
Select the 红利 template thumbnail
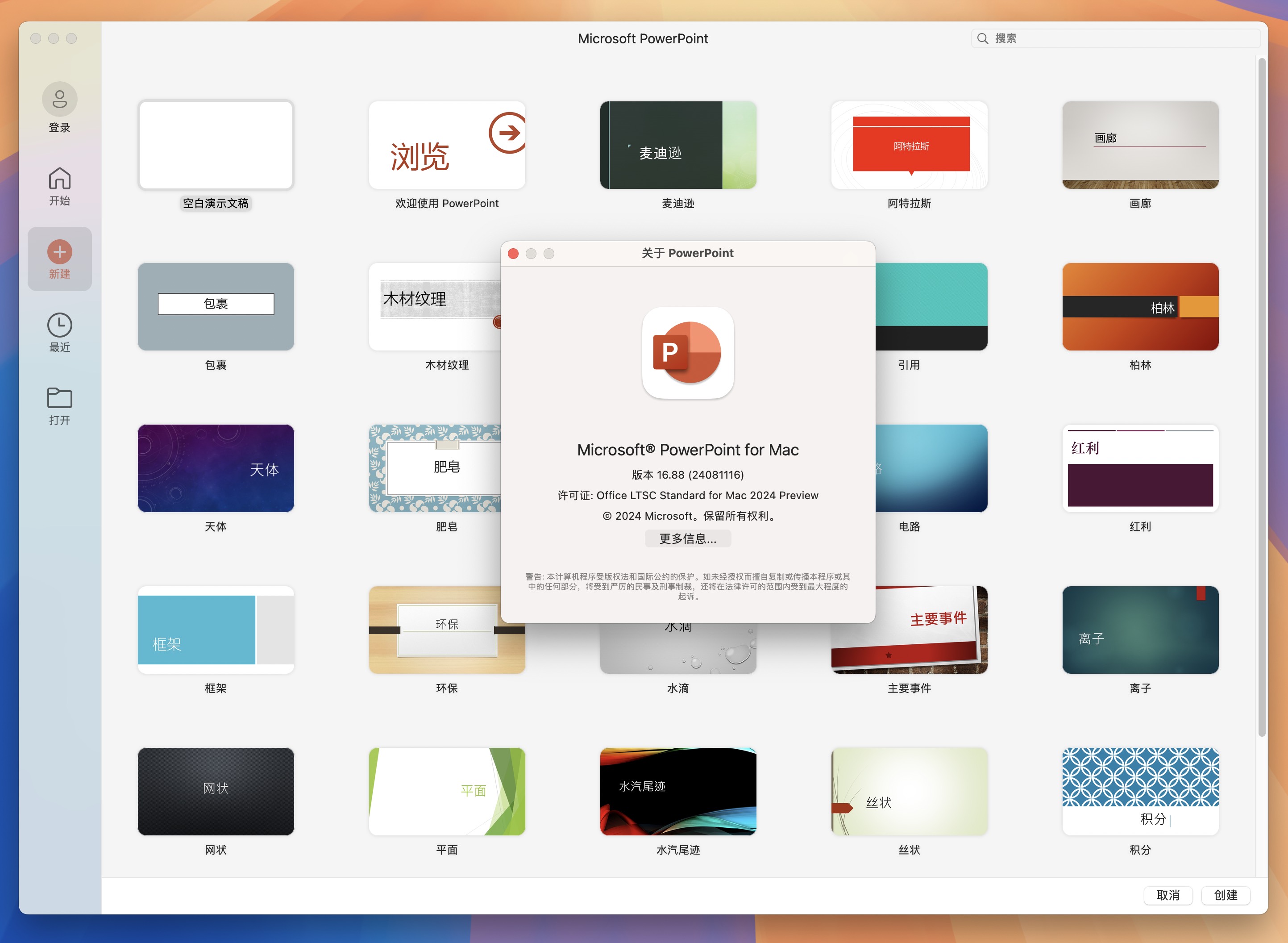[x=1140, y=468]
